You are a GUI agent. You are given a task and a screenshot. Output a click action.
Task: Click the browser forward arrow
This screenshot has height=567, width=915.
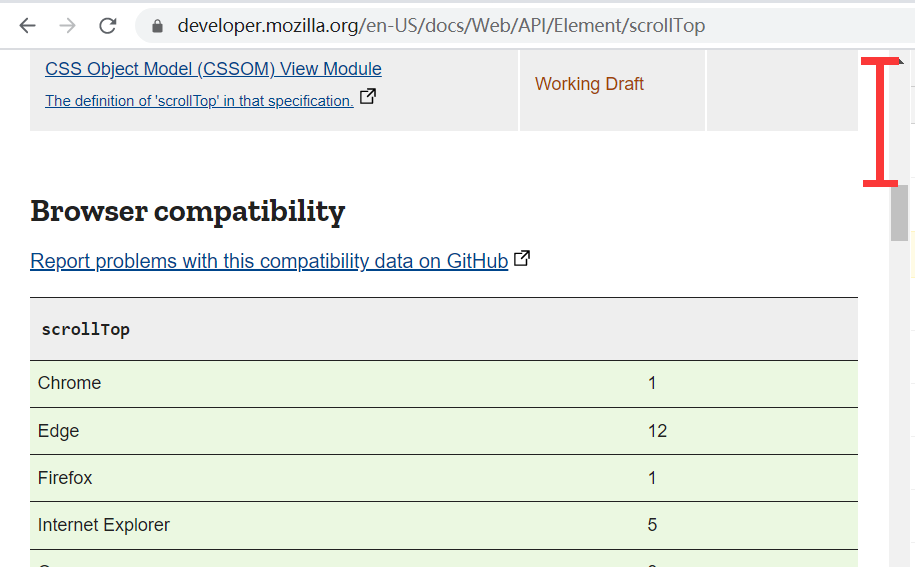(x=68, y=26)
